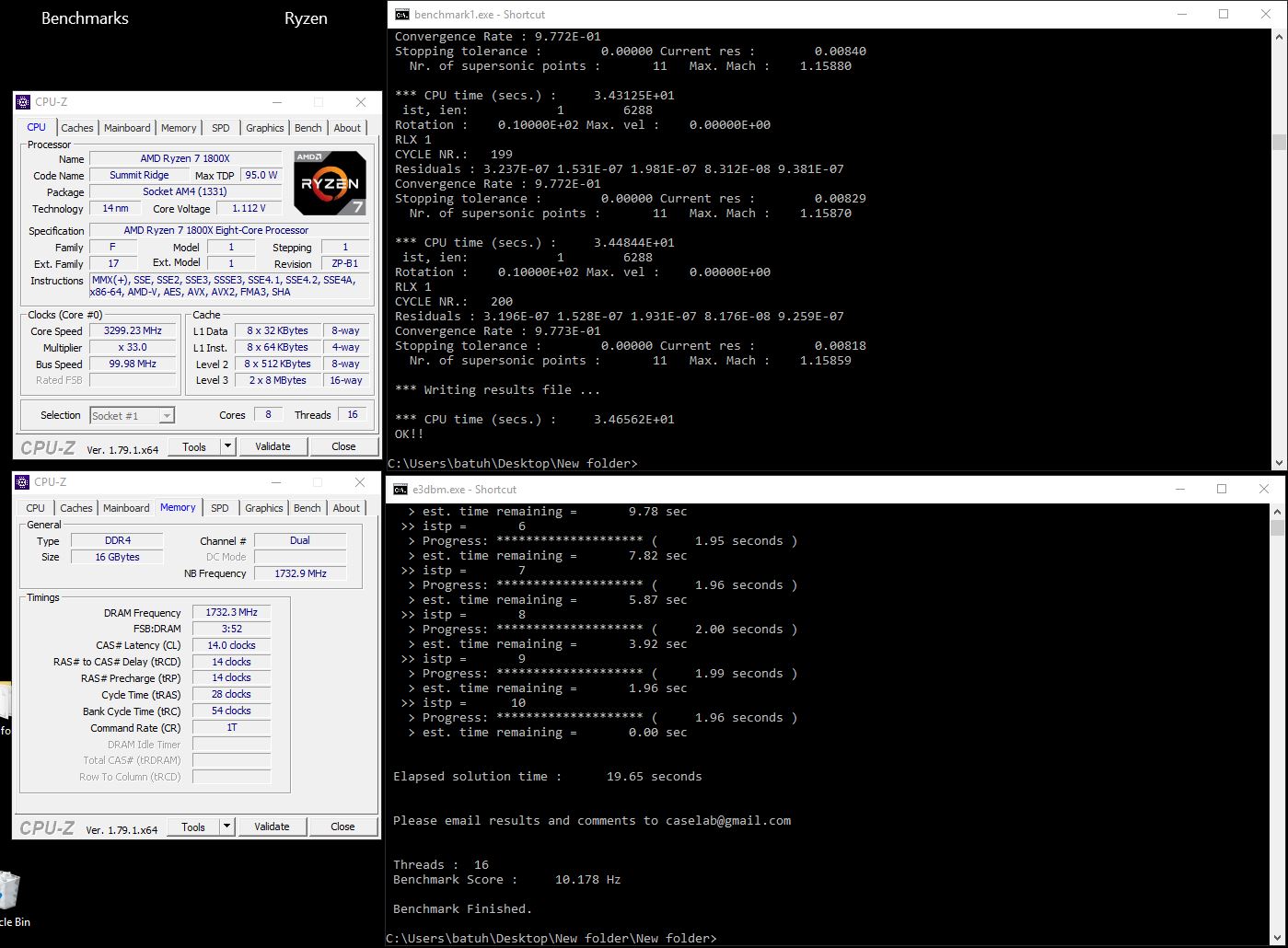This screenshot has height=948, width=1288.
Task: Click the AMD Ryzen 7 1800X name field
Action: (185, 159)
